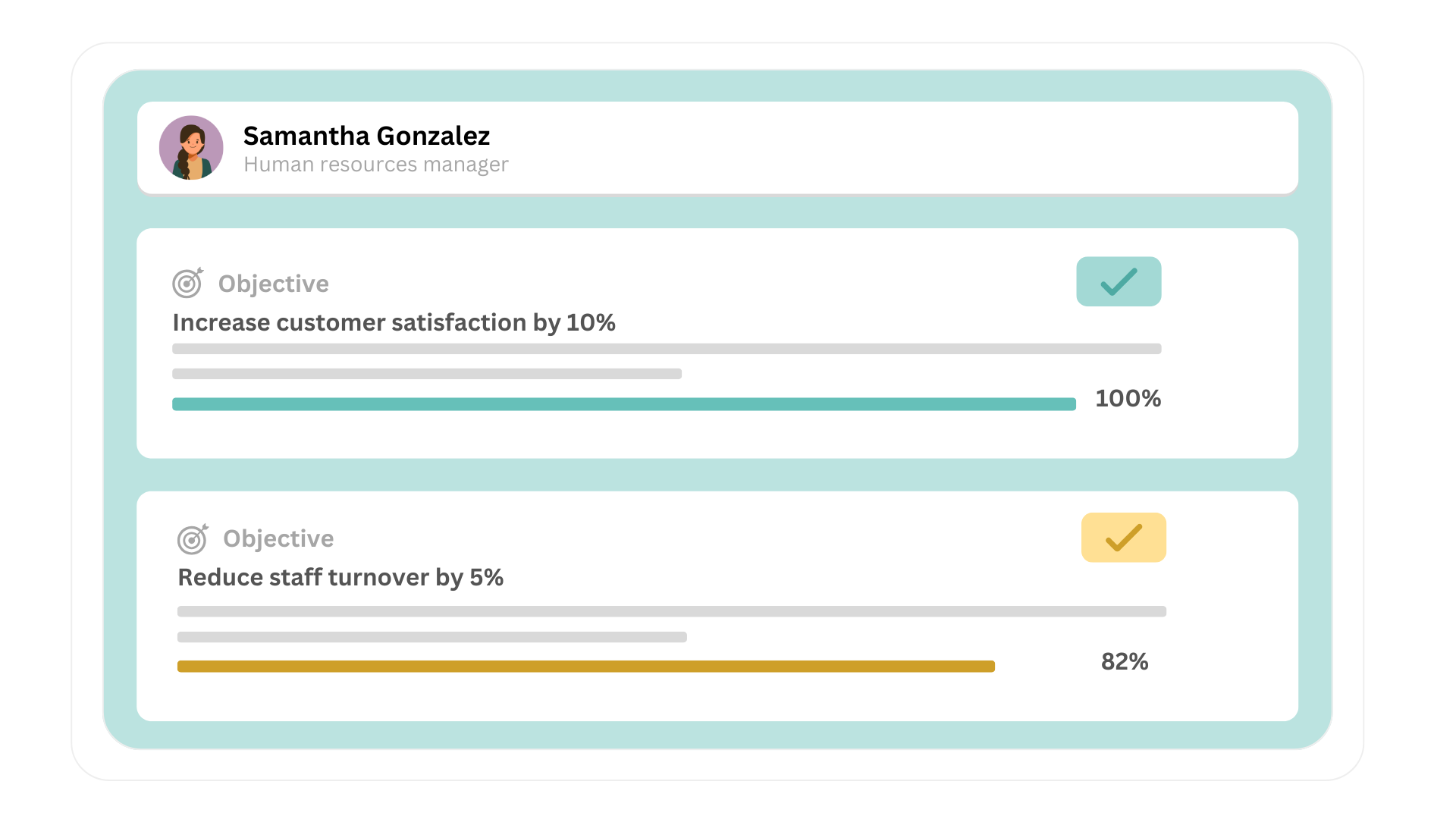
Task: Click the teal 100% progress bar
Action: [623, 404]
